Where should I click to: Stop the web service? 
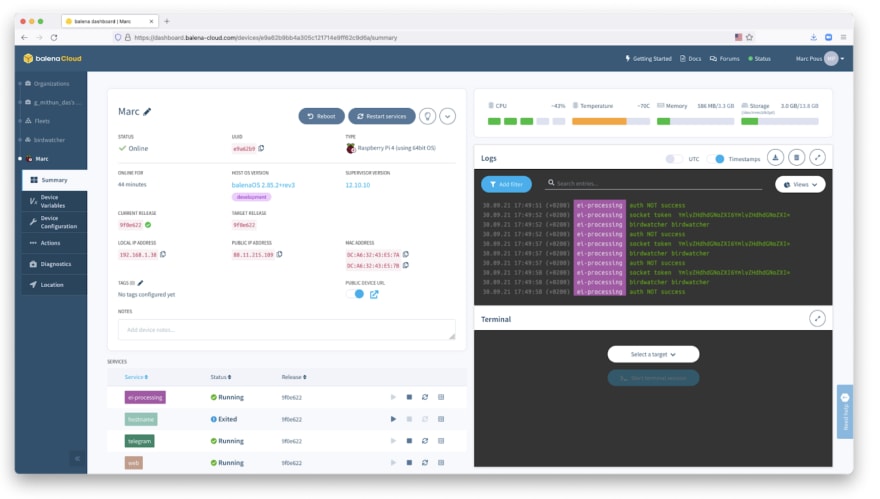click(409, 463)
